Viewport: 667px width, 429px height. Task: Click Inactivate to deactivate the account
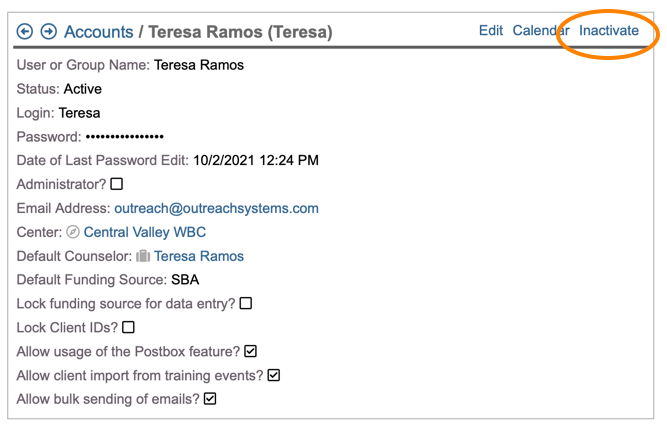pyautogui.click(x=609, y=30)
